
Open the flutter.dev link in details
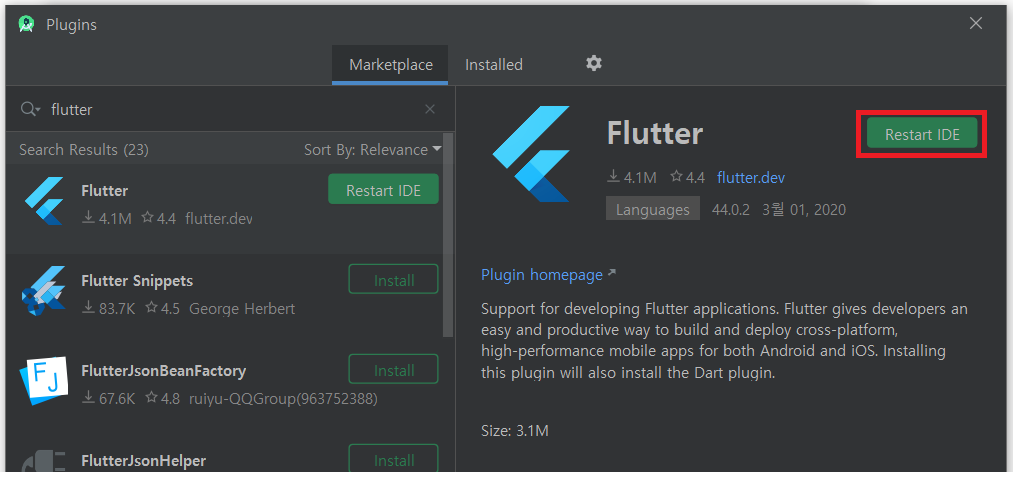click(x=751, y=178)
